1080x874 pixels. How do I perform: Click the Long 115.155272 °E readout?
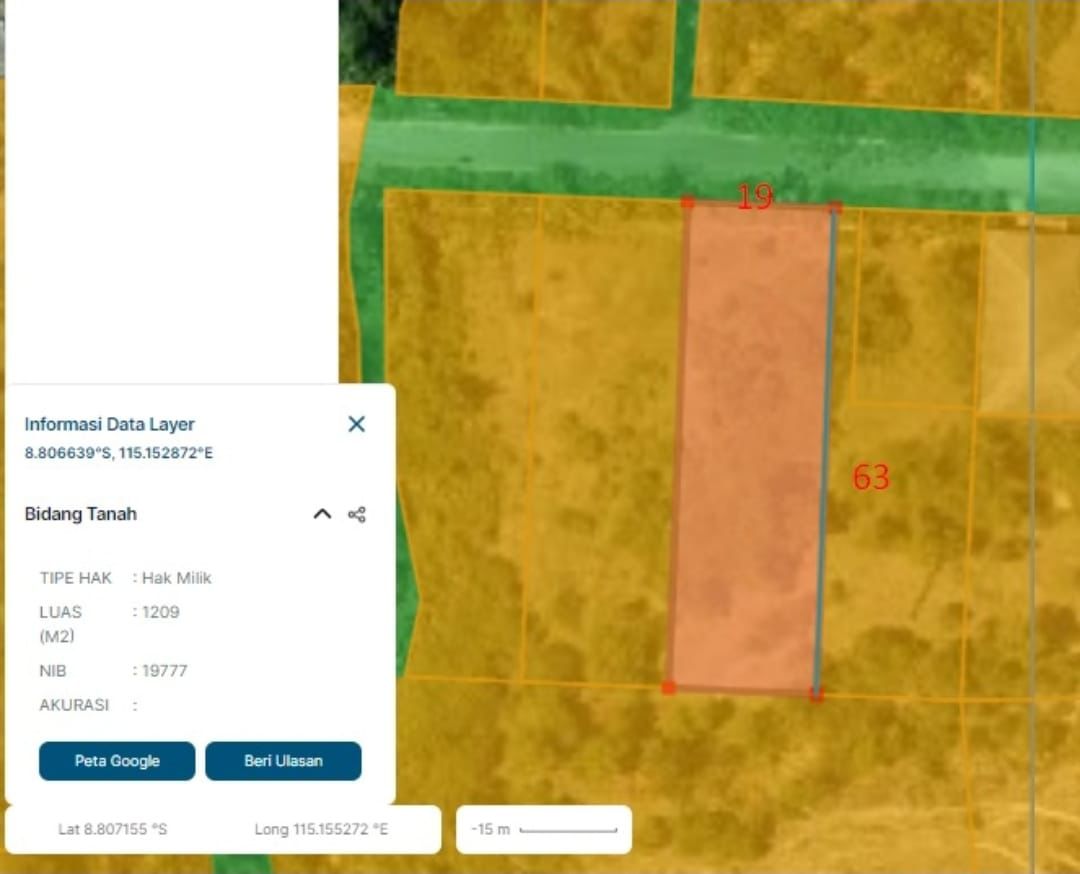(321, 830)
